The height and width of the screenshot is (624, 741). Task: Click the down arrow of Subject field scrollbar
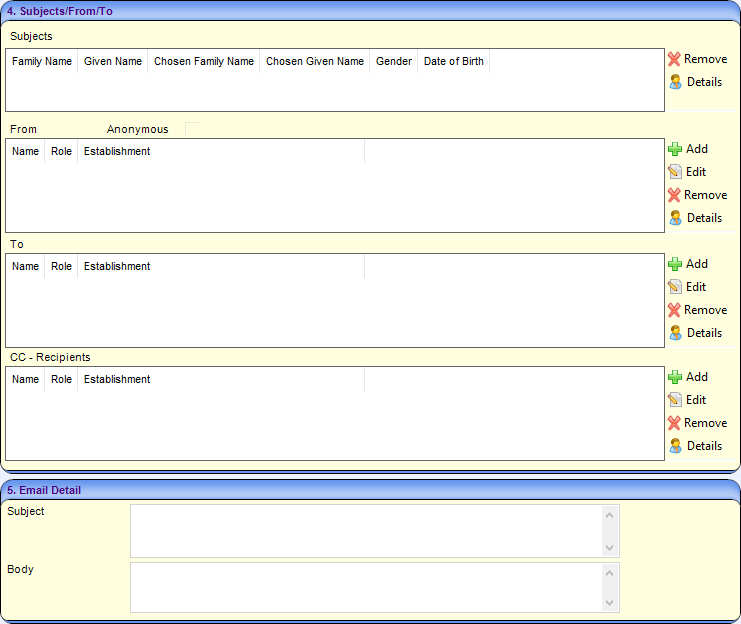coord(609,547)
